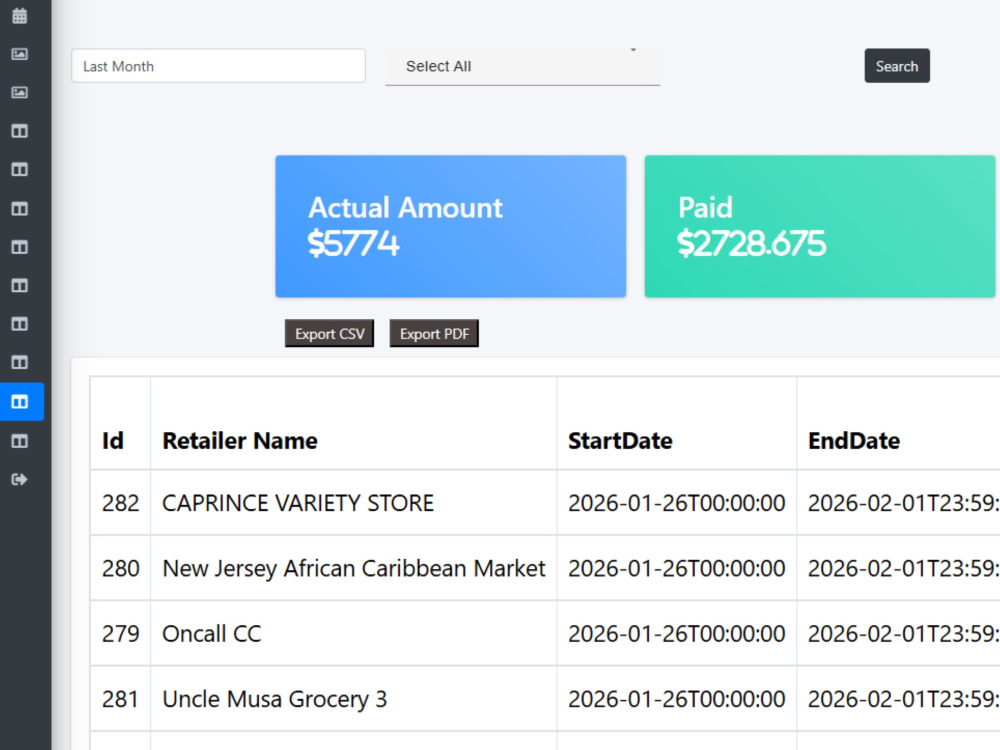Click the green Paid summary card
This screenshot has width=1000, height=750.
pos(820,226)
